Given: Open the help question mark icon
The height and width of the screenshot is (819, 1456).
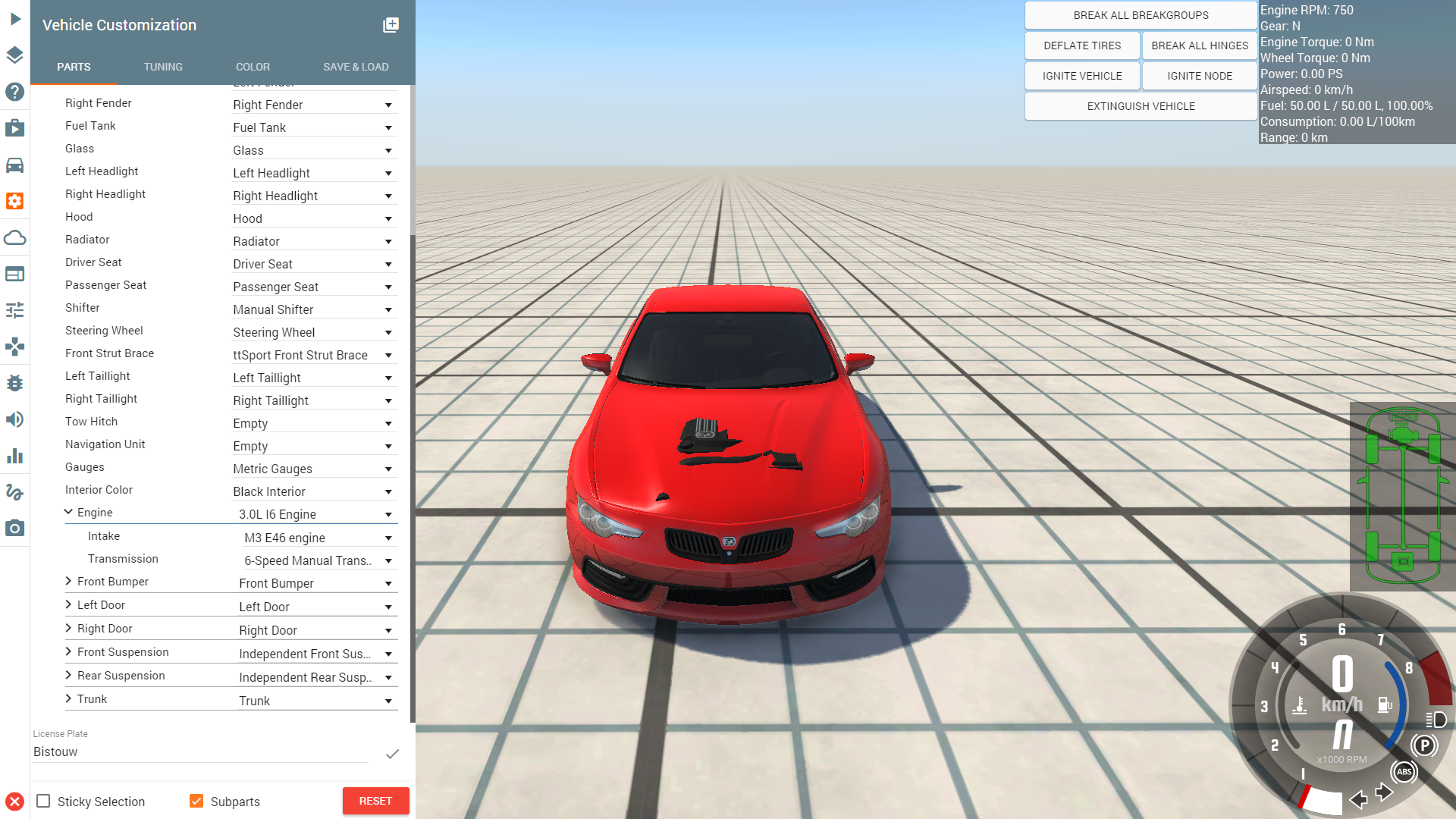Looking at the screenshot, I should (x=14, y=92).
